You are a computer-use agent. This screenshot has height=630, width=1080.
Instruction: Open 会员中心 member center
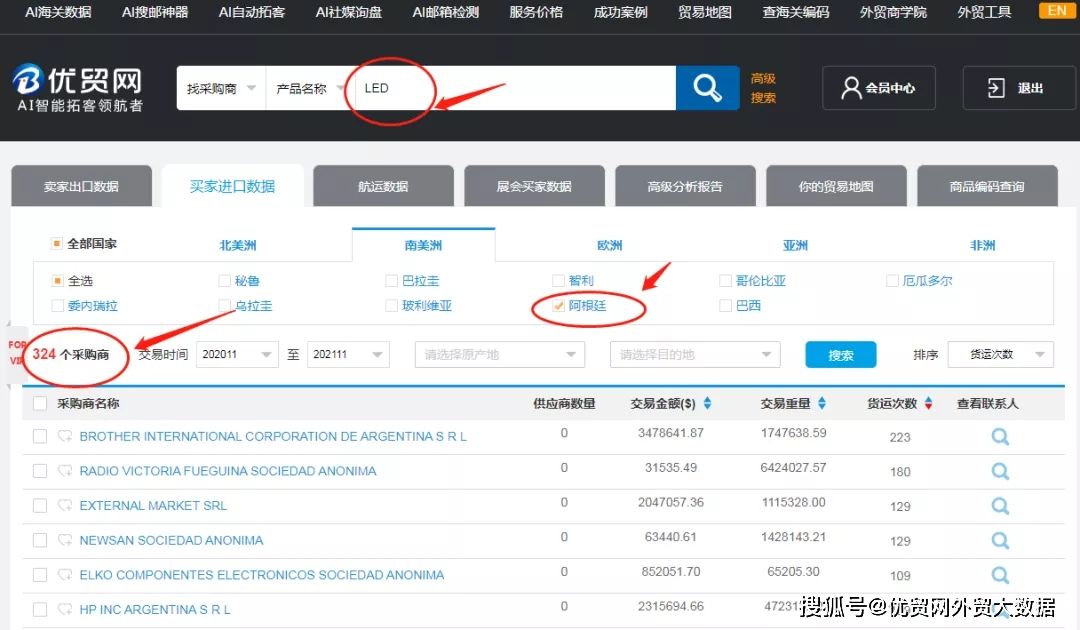pyautogui.click(x=879, y=88)
